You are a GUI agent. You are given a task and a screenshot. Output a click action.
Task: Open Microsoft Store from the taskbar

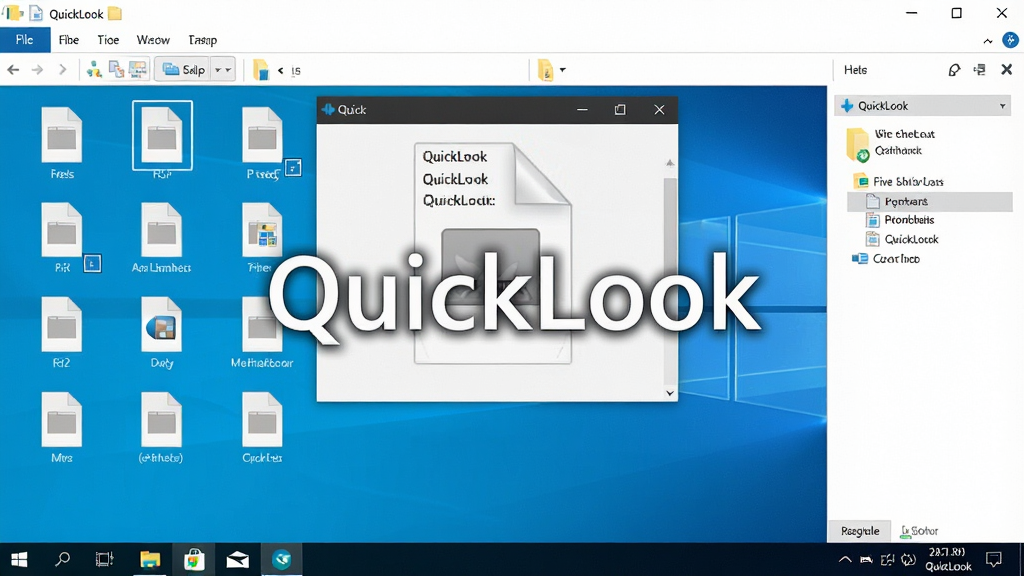(194, 559)
